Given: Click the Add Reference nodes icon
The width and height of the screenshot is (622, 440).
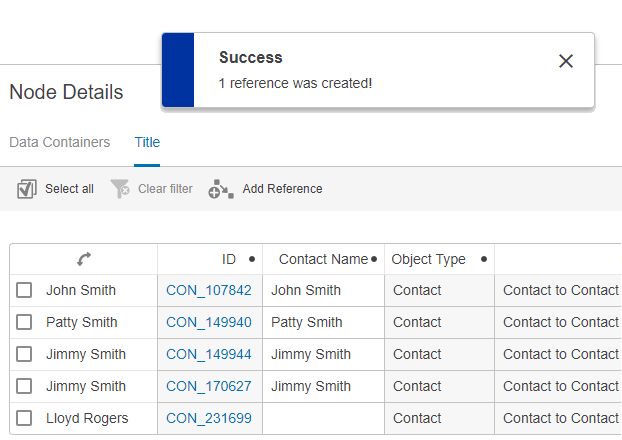Looking at the screenshot, I should point(220,189).
